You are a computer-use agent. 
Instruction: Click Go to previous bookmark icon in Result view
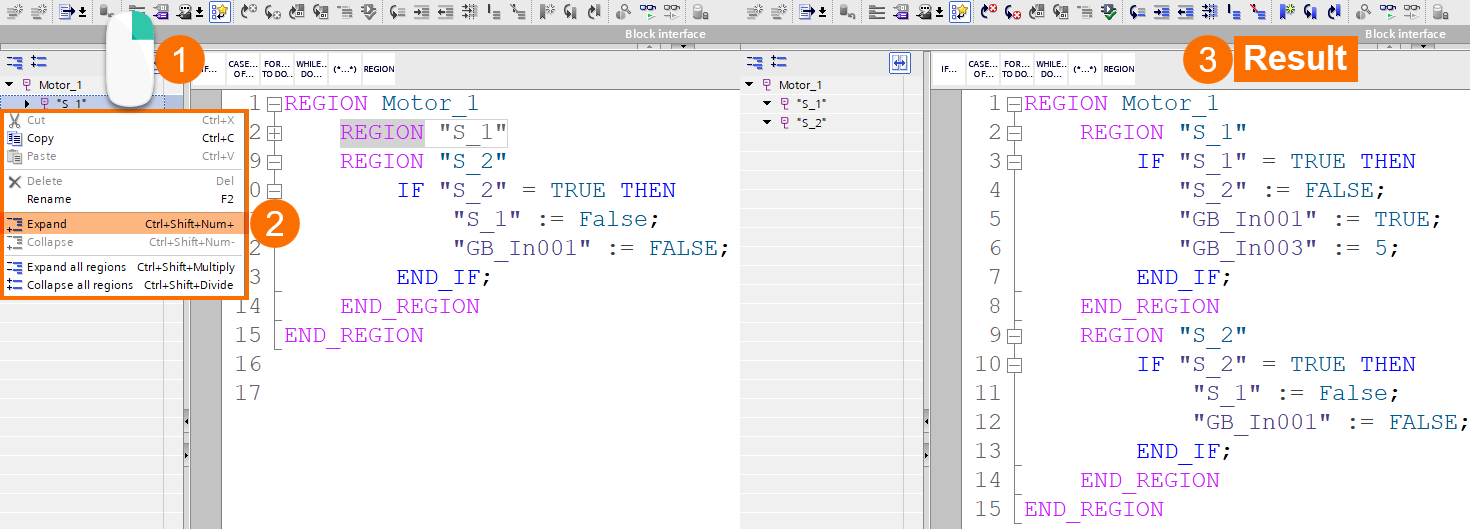point(1335,11)
